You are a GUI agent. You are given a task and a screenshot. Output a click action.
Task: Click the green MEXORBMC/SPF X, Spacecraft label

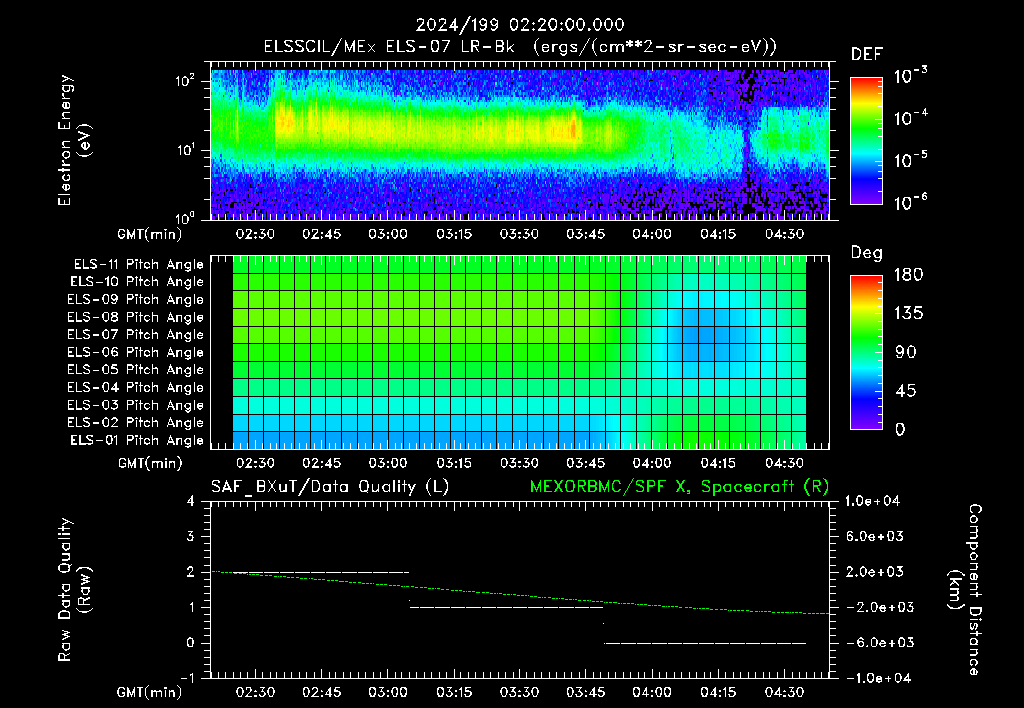[x=679, y=487]
